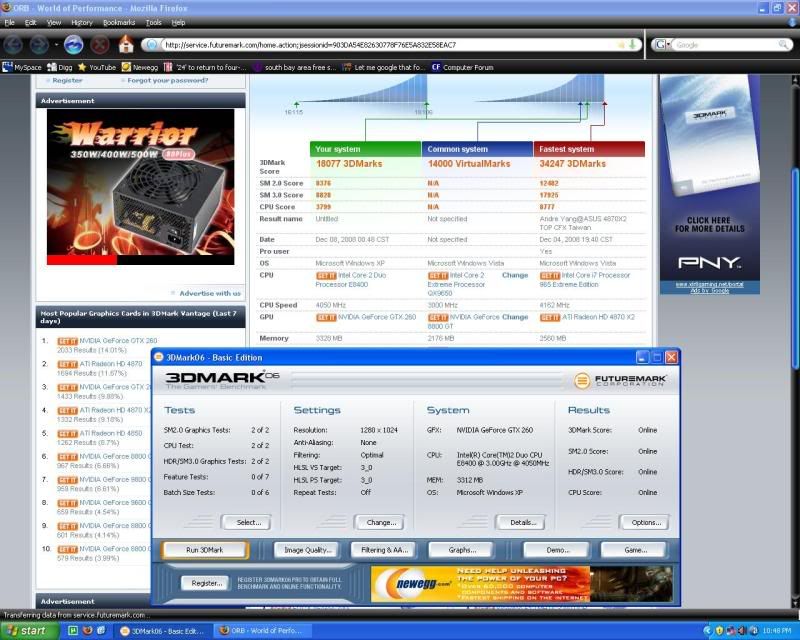This screenshot has height=640, width=800.
Task: Open the YouTube bookmark
Action: (x=96, y=67)
